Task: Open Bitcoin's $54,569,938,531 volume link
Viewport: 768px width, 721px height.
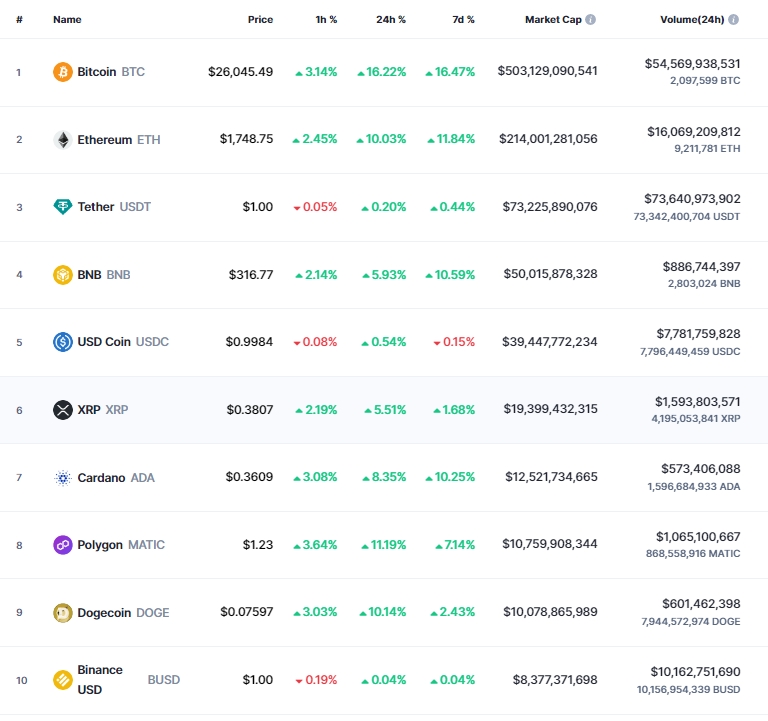Action: [x=692, y=64]
